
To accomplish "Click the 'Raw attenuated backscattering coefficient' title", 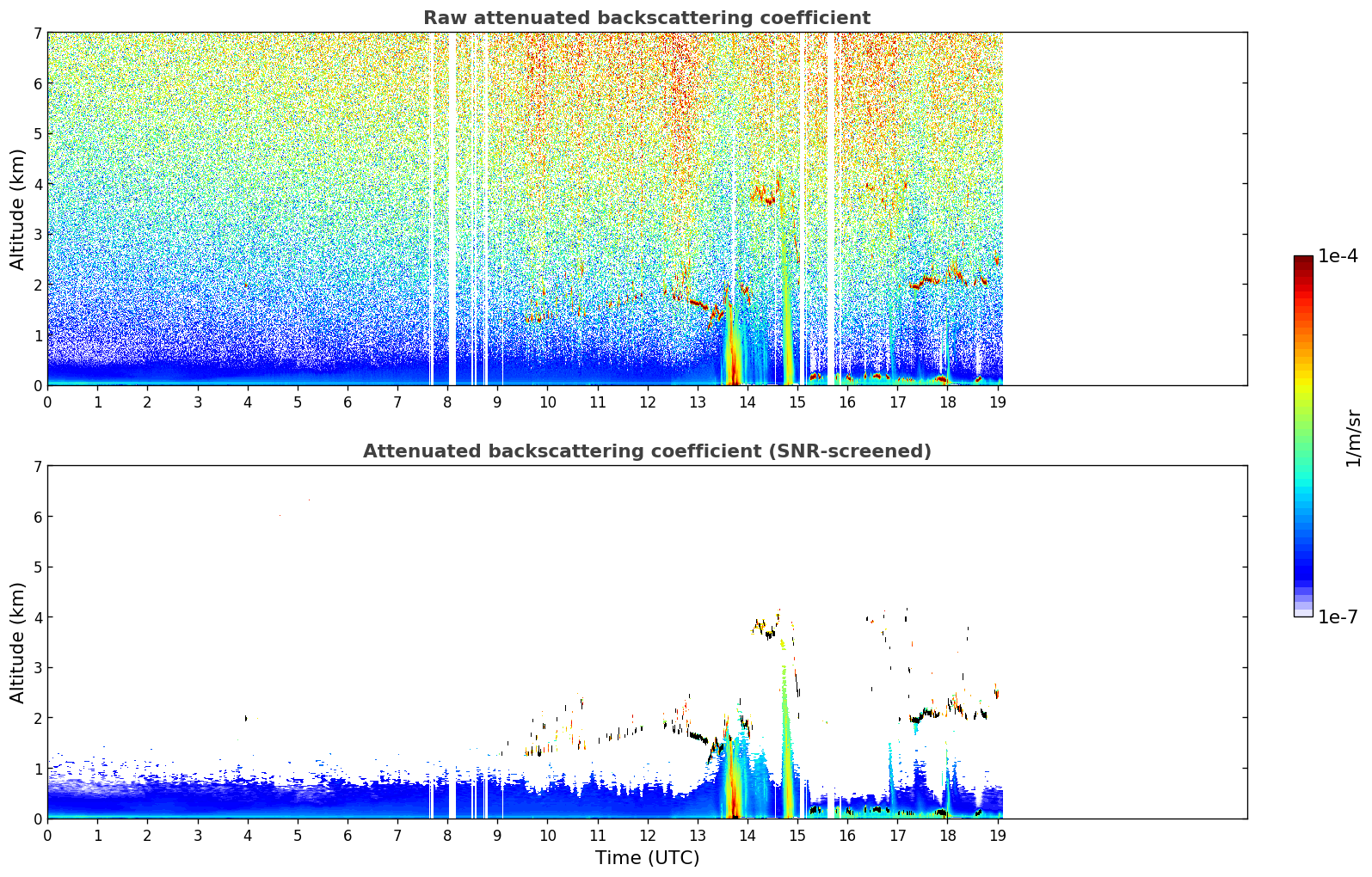I will point(647,18).
